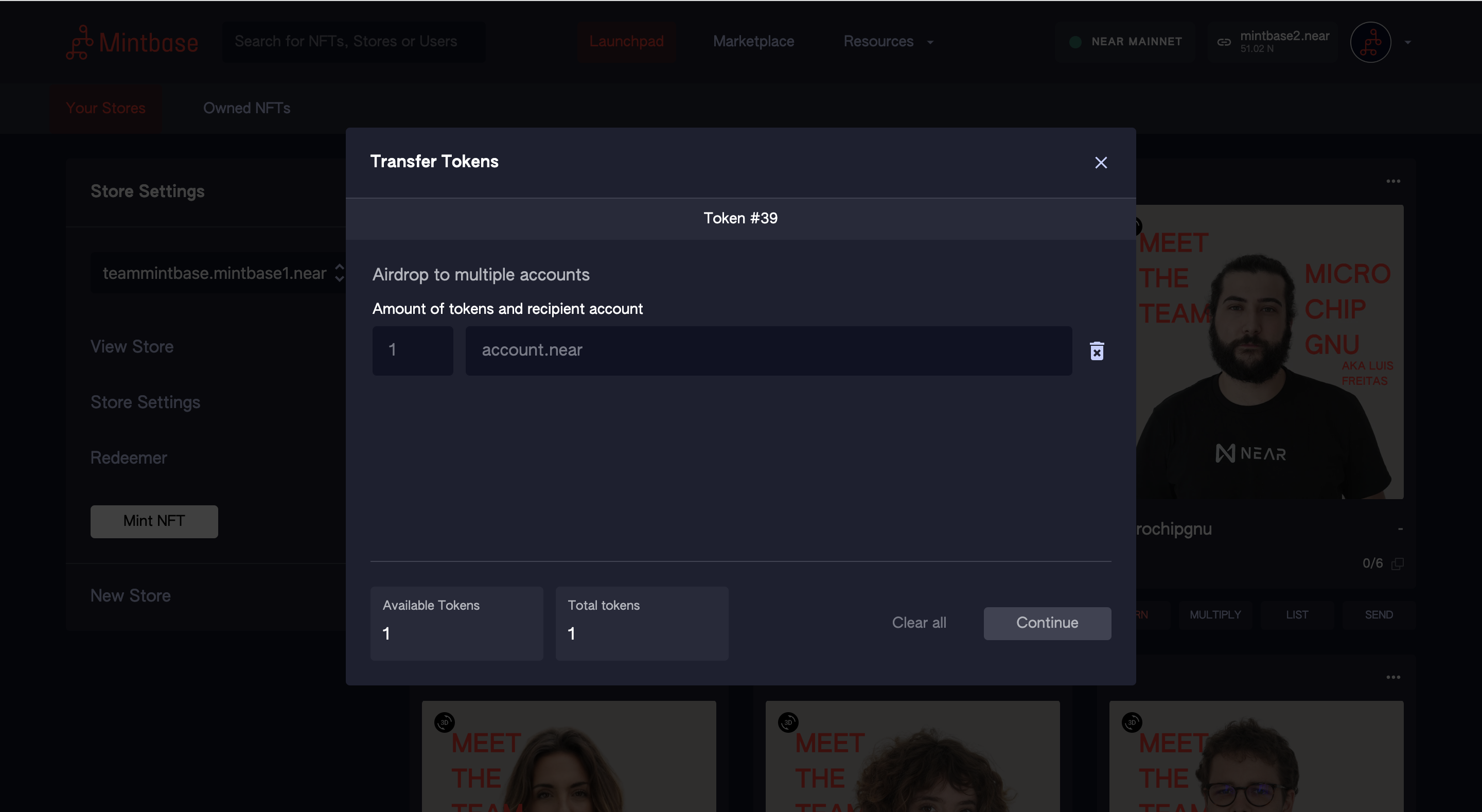Click the 51.02 N wallet balance
This screenshot has width=1482, height=812.
(x=1257, y=49)
